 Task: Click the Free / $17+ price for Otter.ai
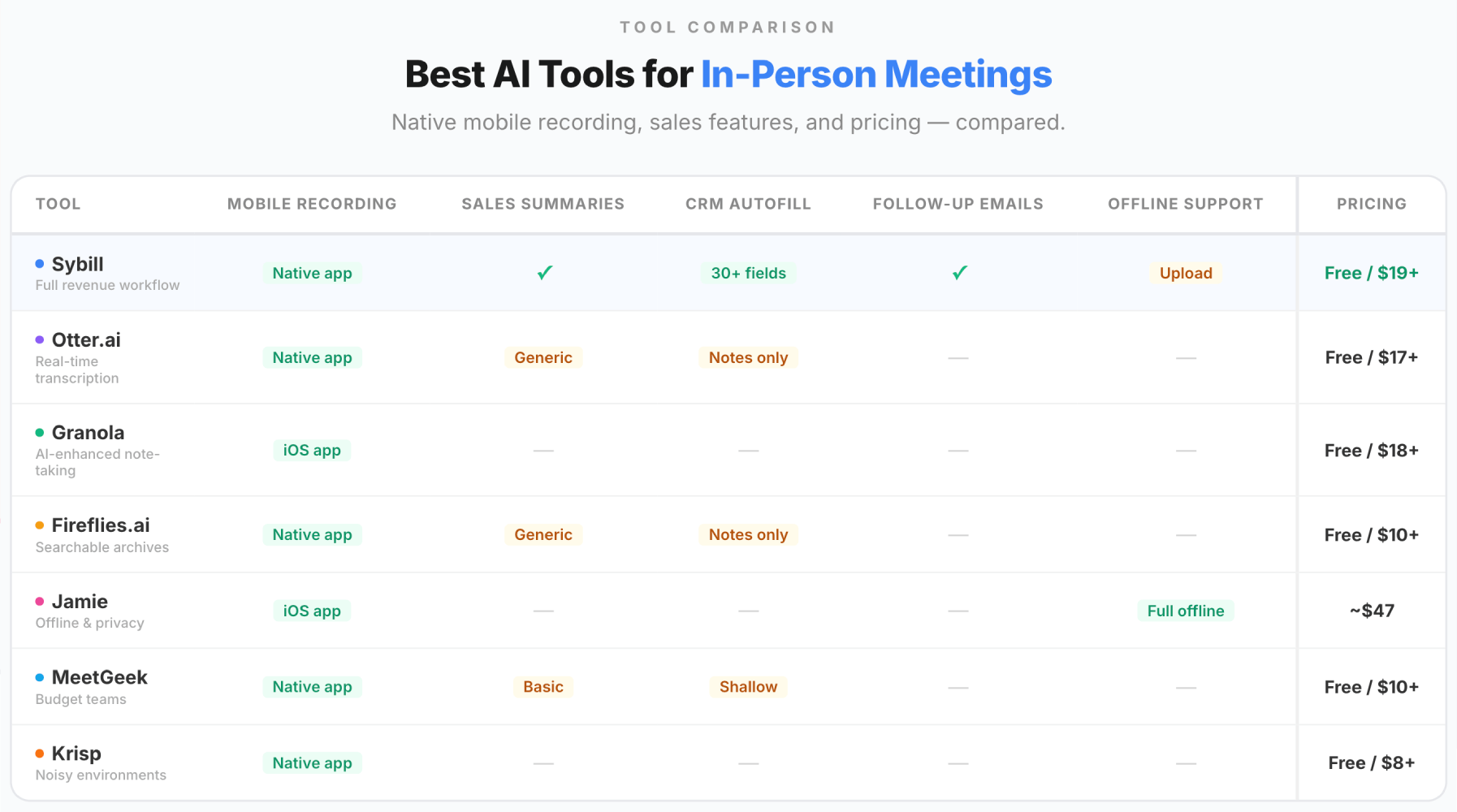point(1372,357)
